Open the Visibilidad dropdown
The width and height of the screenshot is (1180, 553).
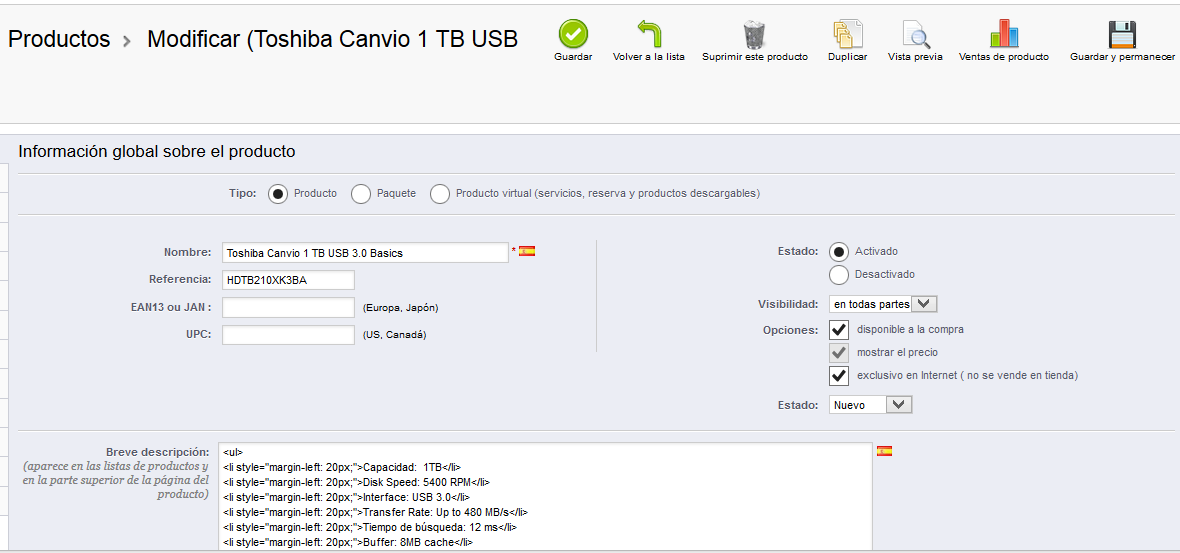(x=883, y=305)
